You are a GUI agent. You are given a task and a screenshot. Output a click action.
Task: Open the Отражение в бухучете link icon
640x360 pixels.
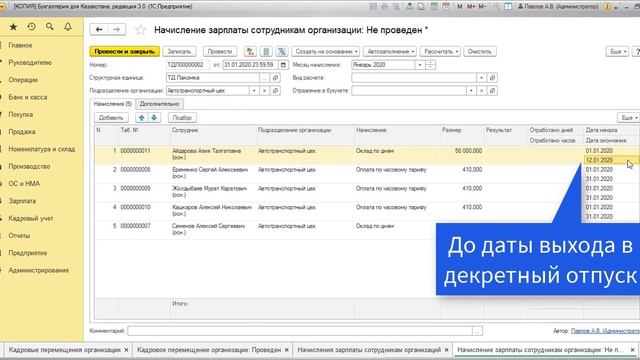point(492,91)
